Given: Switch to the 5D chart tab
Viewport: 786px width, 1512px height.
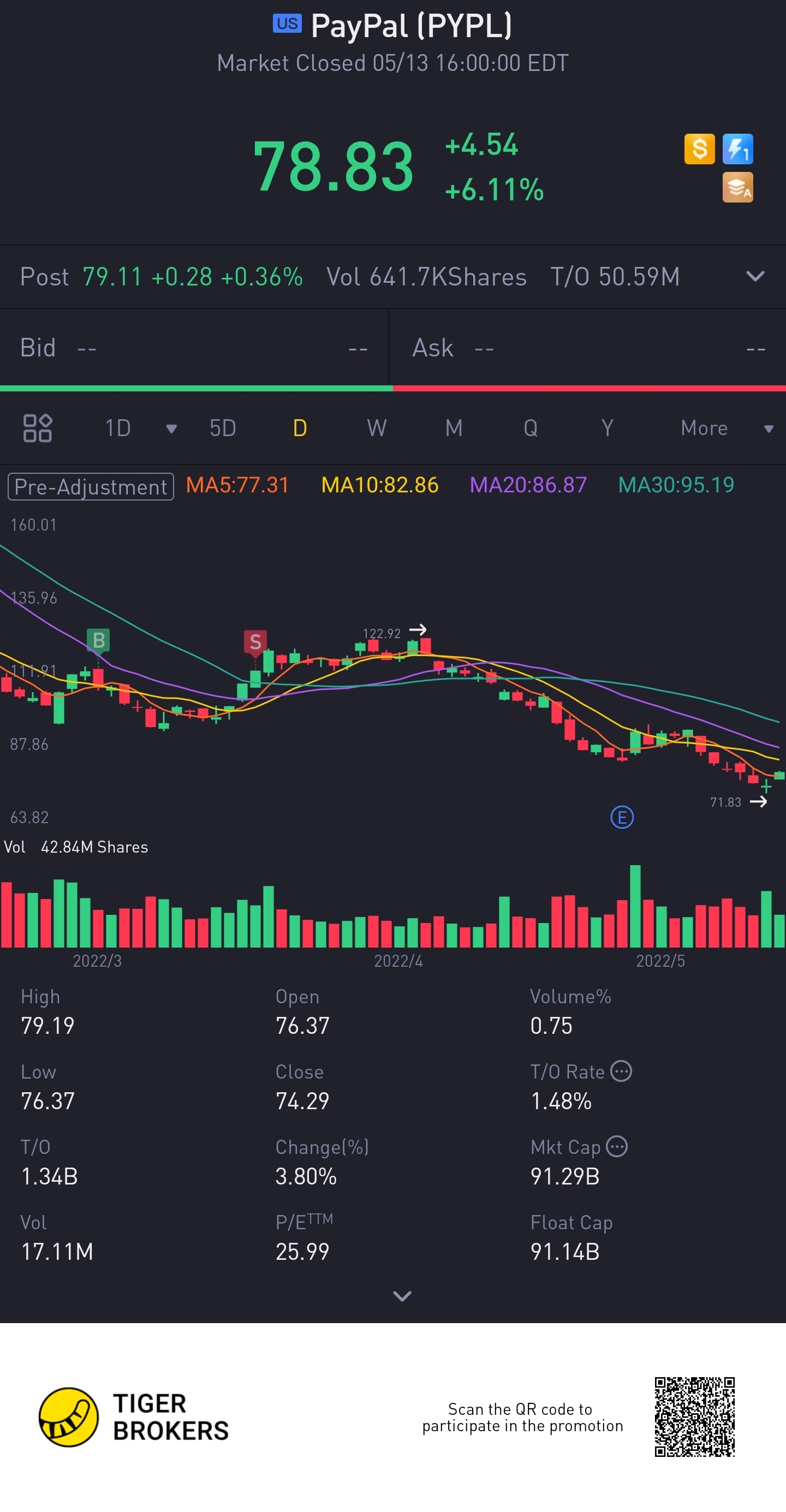Looking at the screenshot, I should tap(223, 428).
